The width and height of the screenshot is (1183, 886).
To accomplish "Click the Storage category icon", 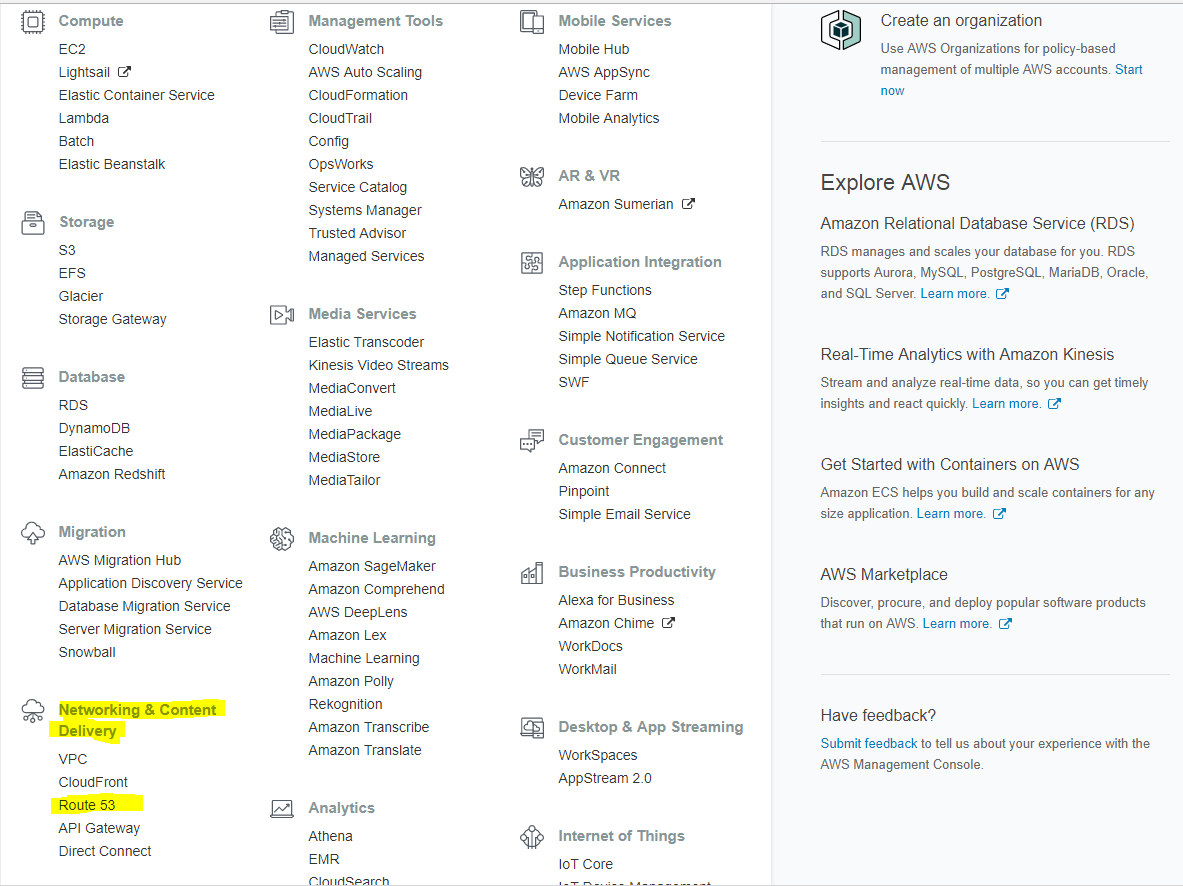I will tap(32, 223).
